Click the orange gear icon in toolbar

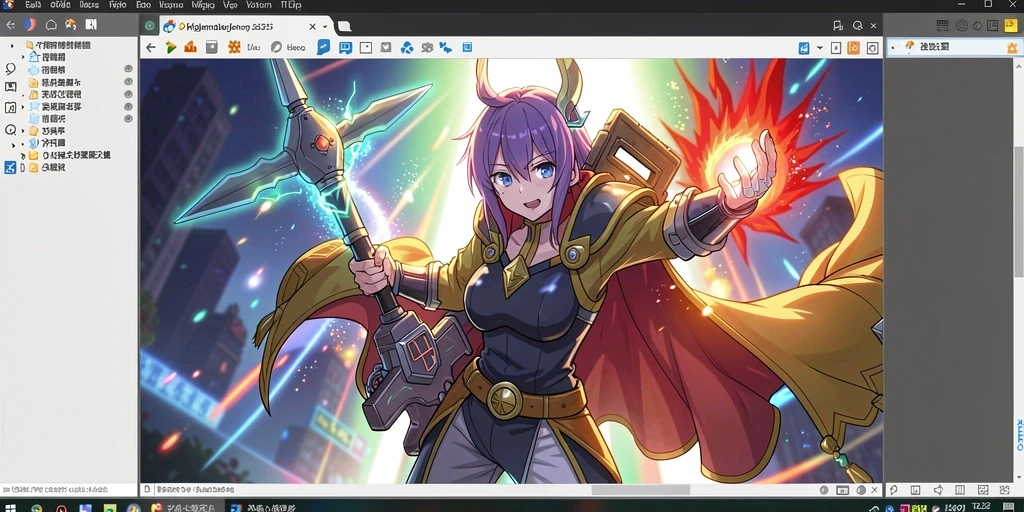234,48
